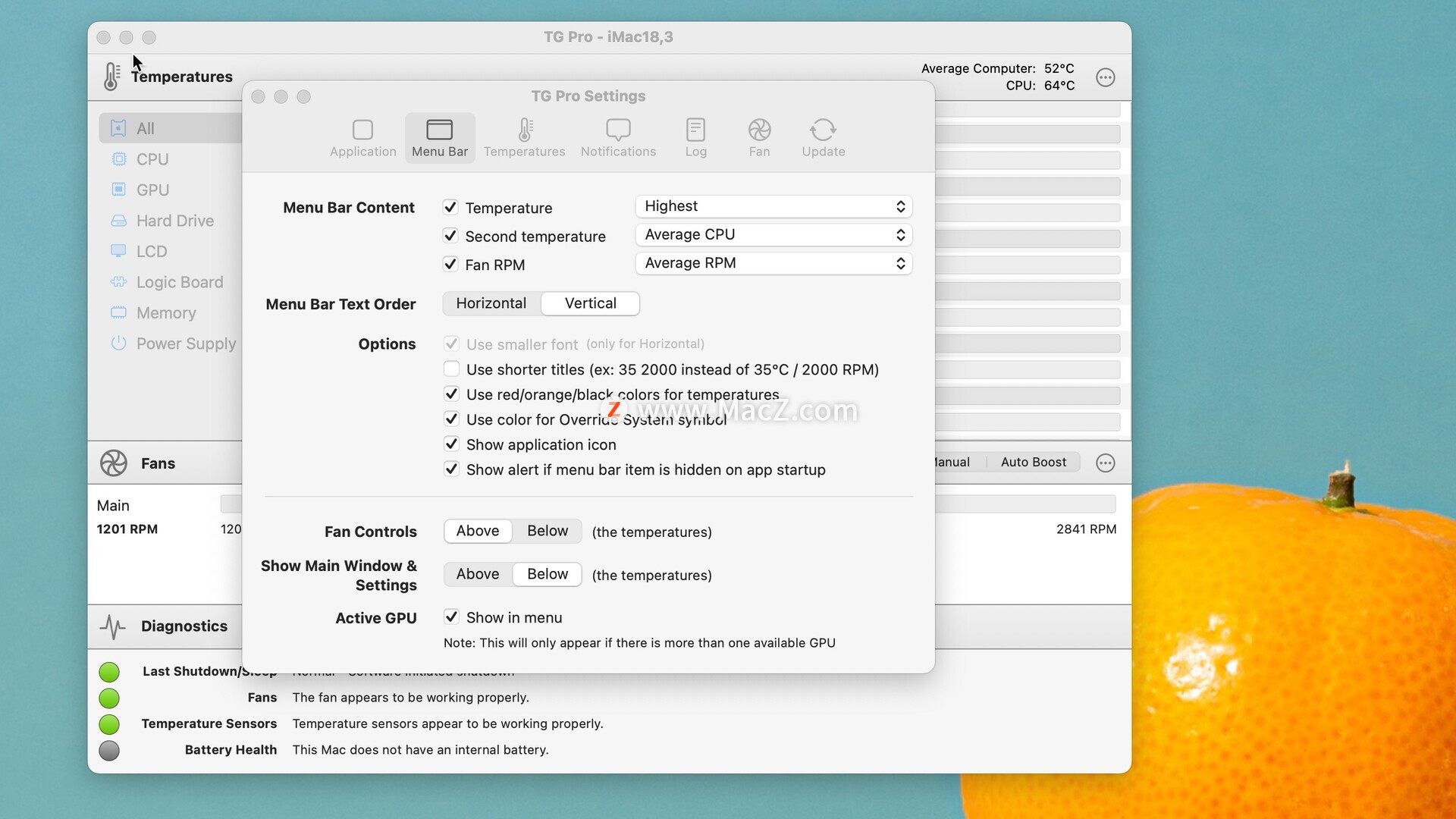Screen dimensions: 1456x819
Task: Enable Use shorter titles option
Action: (x=451, y=369)
